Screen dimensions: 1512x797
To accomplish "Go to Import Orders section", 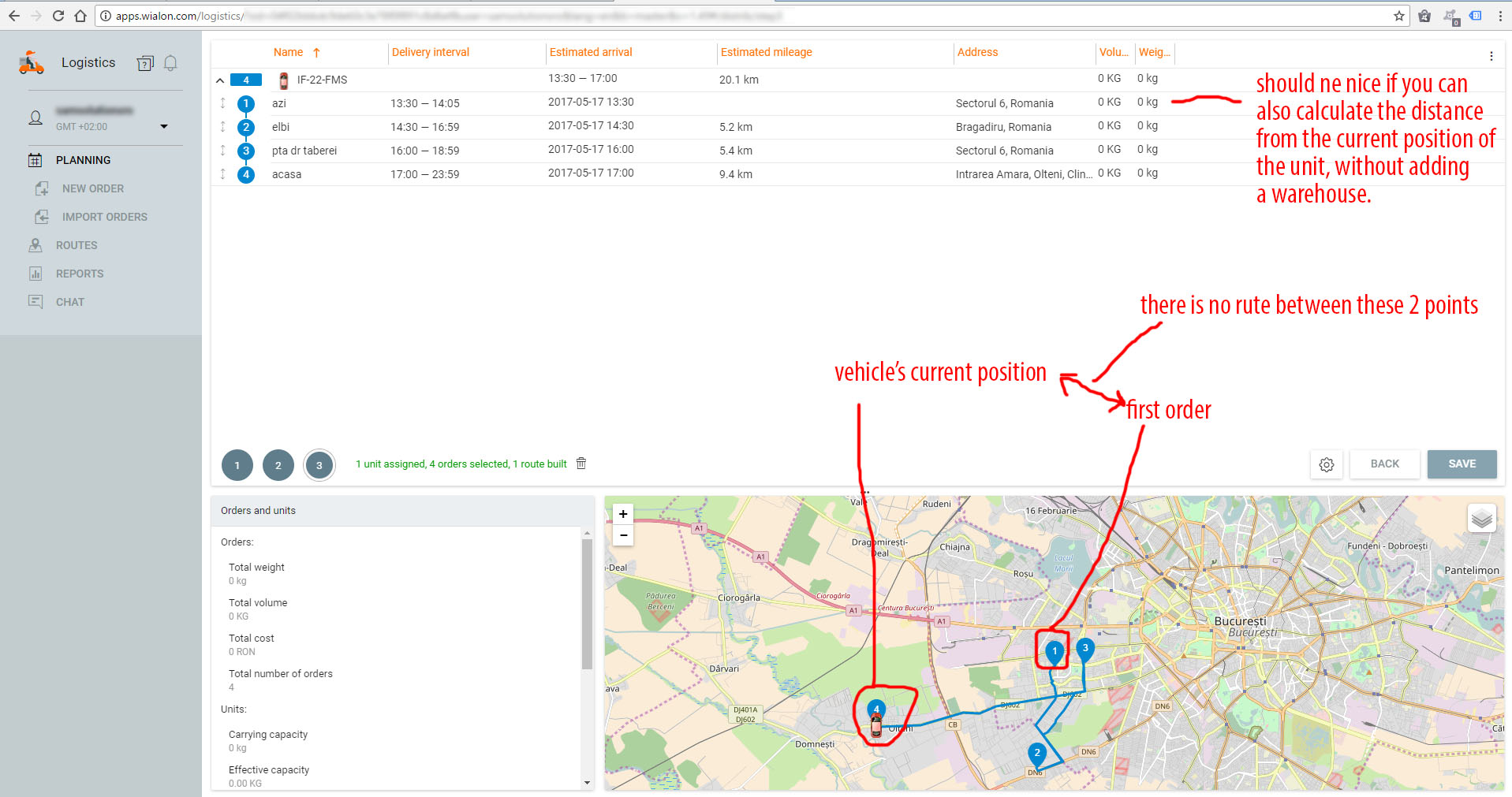I will [x=104, y=217].
